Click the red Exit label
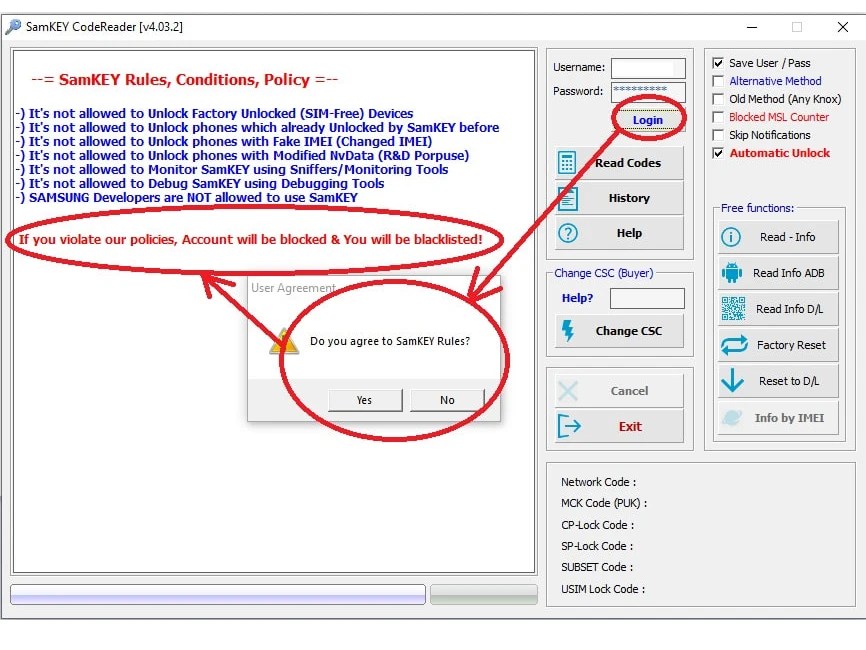This screenshot has width=866, height=650. coord(630,426)
